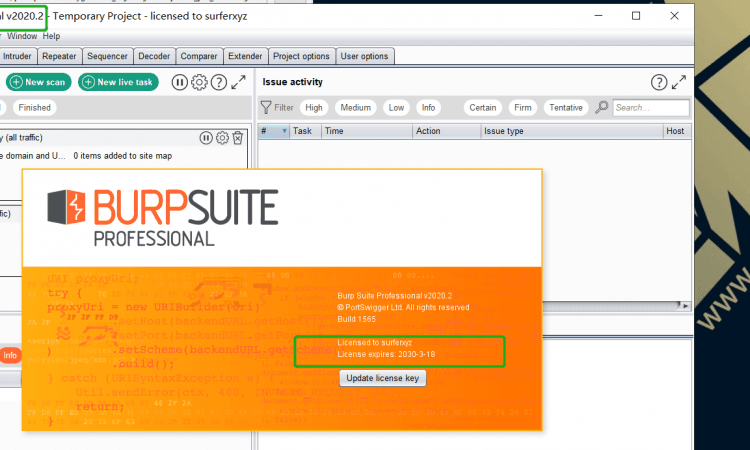Toggle the Tentative confidence filter
The width and height of the screenshot is (750, 450).
(x=566, y=108)
